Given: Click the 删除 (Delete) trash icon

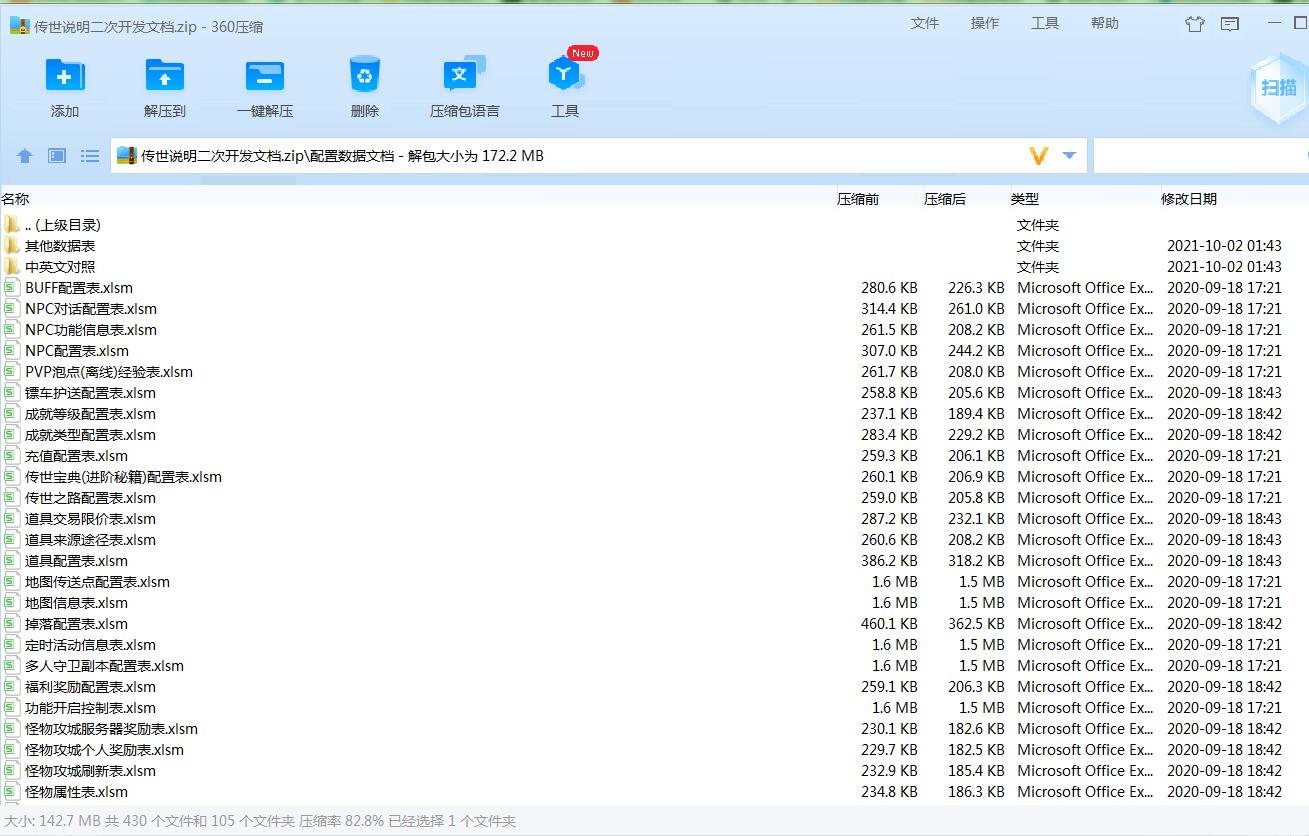Looking at the screenshot, I should [x=365, y=77].
